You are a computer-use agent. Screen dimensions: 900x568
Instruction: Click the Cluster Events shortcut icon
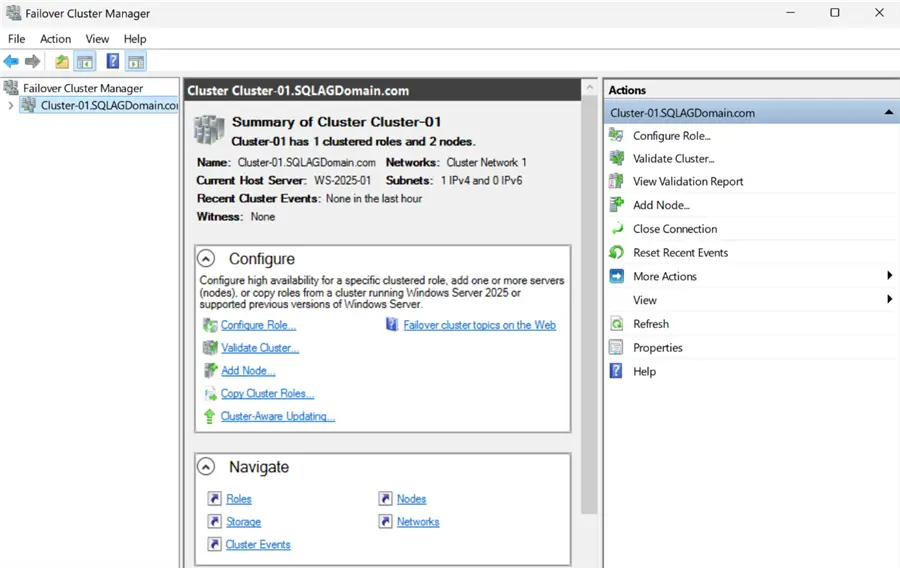point(214,544)
